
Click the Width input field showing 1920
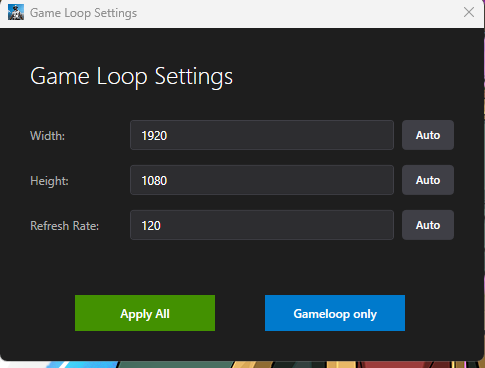(x=262, y=135)
